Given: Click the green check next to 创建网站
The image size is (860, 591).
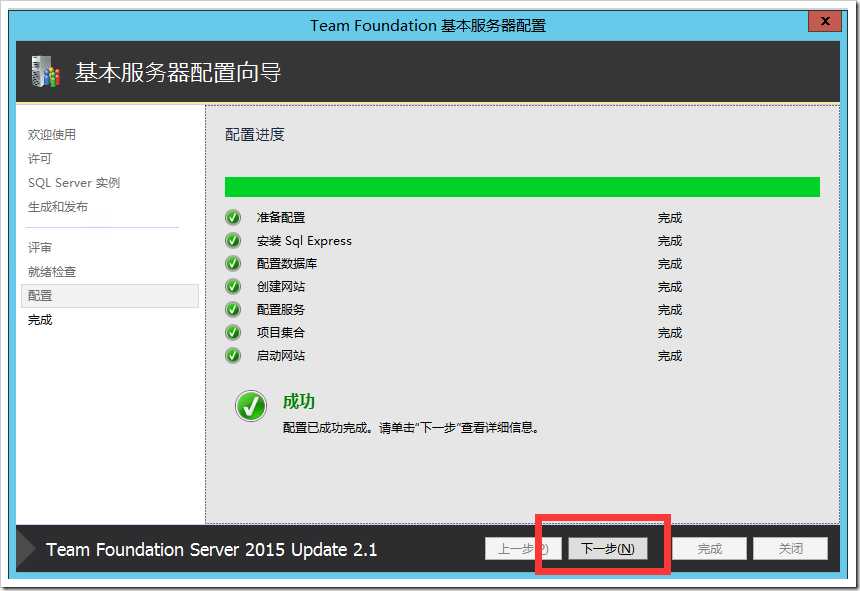Looking at the screenshot, I should pyautogui.click(x=233, y=287).
